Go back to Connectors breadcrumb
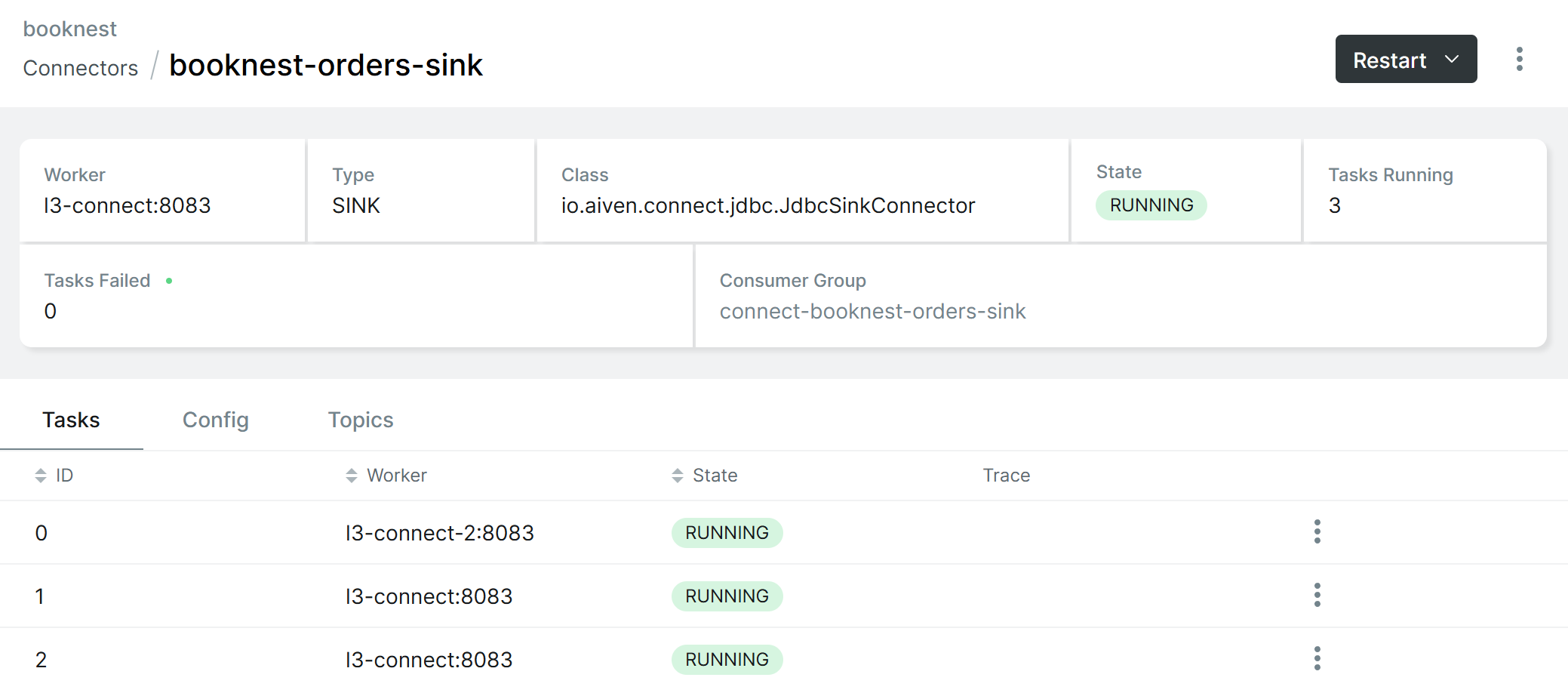Image resolution: width=1568 pixels, height=699 pixels. coord(81,68)
